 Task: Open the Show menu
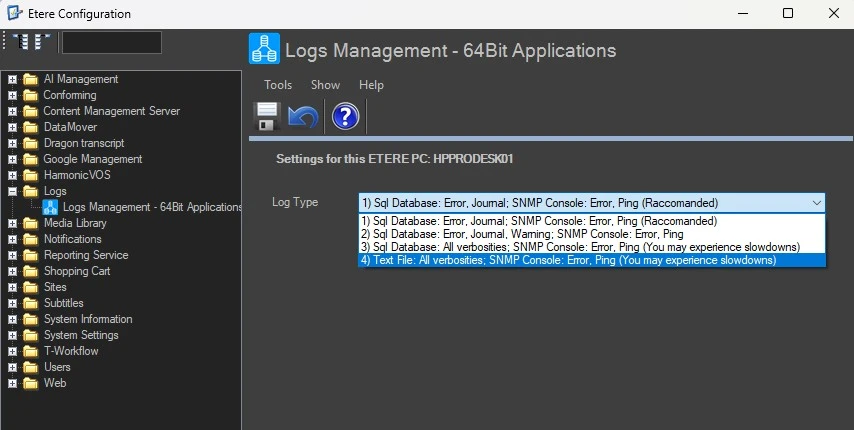pos(325,85)
